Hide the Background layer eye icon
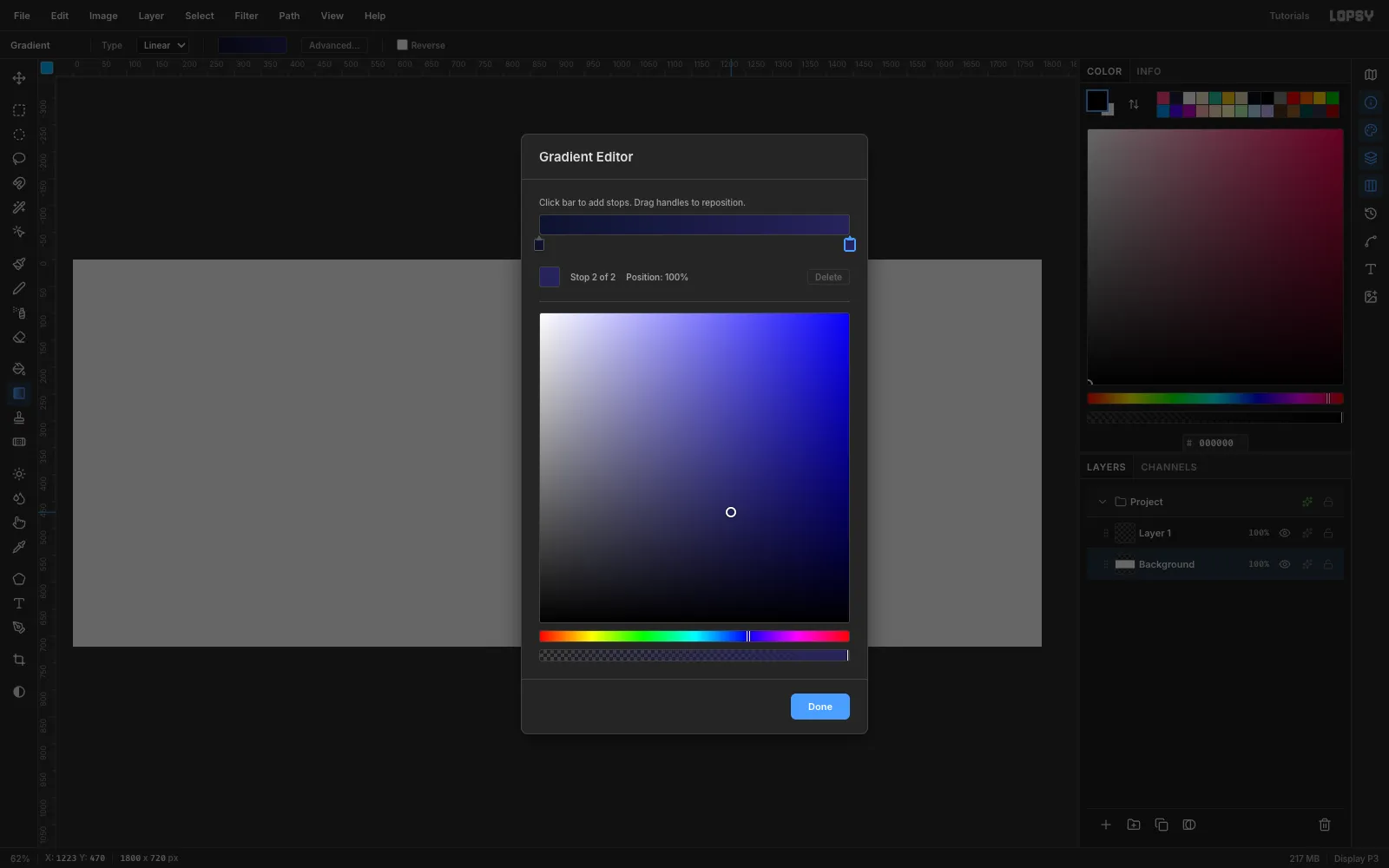The height and width of the screenshot is (868, 1389). (1285, 564)
